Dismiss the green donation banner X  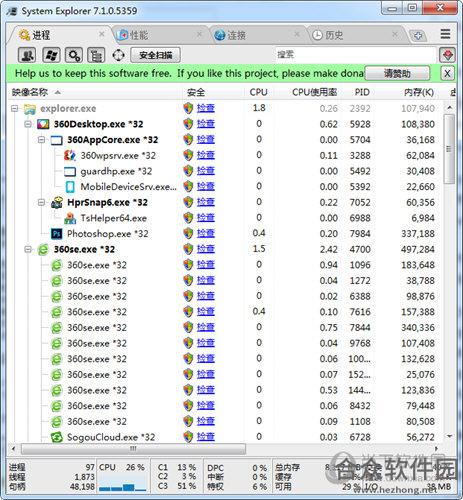(x=447, y=73)
